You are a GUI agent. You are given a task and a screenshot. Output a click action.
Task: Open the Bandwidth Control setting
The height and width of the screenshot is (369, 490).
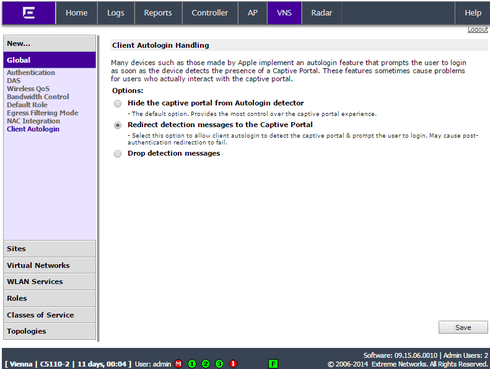38,97
